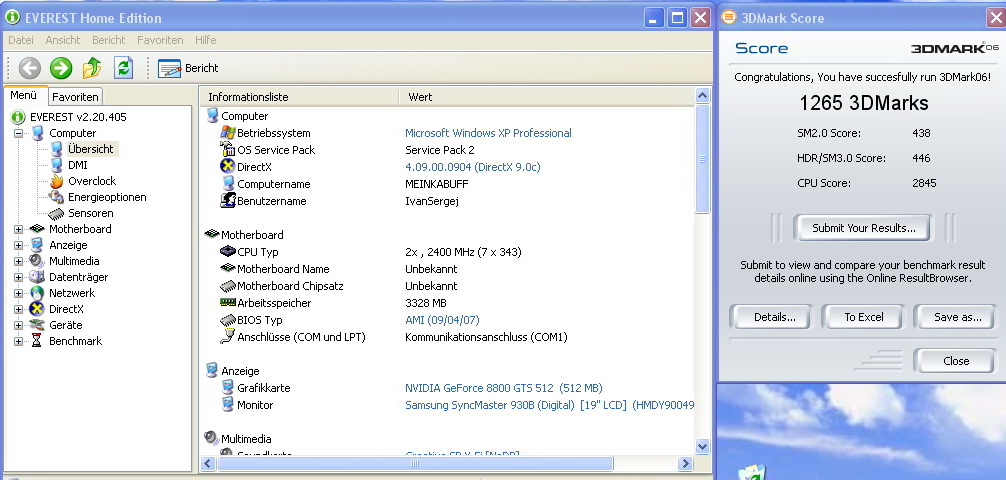The width and height of the screenshot is (1006, 480).
Task: Click To Excel in 3DMark Score window
Action: coord(864,317)
